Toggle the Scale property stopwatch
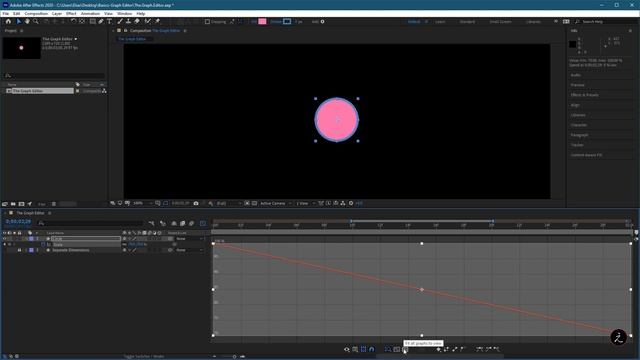Image resolution: width=640 pixels, height=360 pixels. click(43, 244)
